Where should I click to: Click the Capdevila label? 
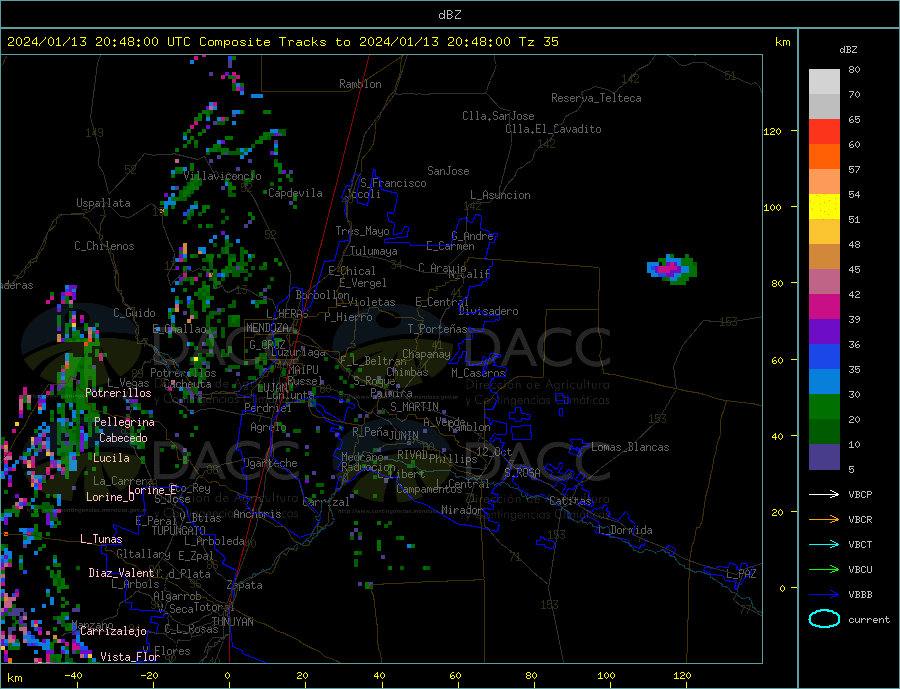click(x=295, y=193)
